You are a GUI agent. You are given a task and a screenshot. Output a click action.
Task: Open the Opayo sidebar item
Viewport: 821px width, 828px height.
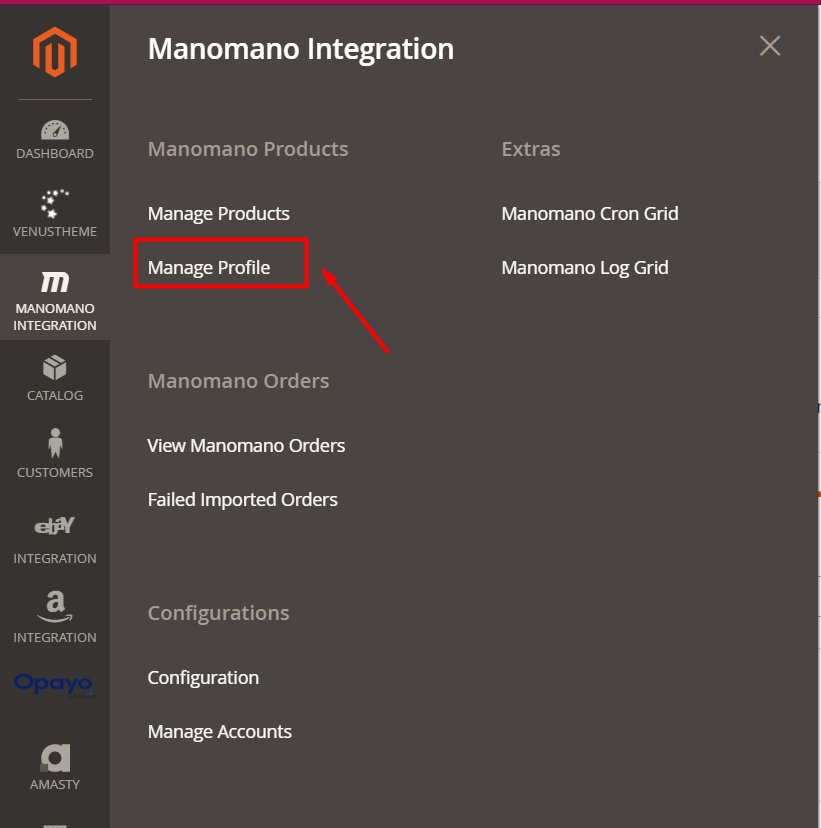coord(54,684)
